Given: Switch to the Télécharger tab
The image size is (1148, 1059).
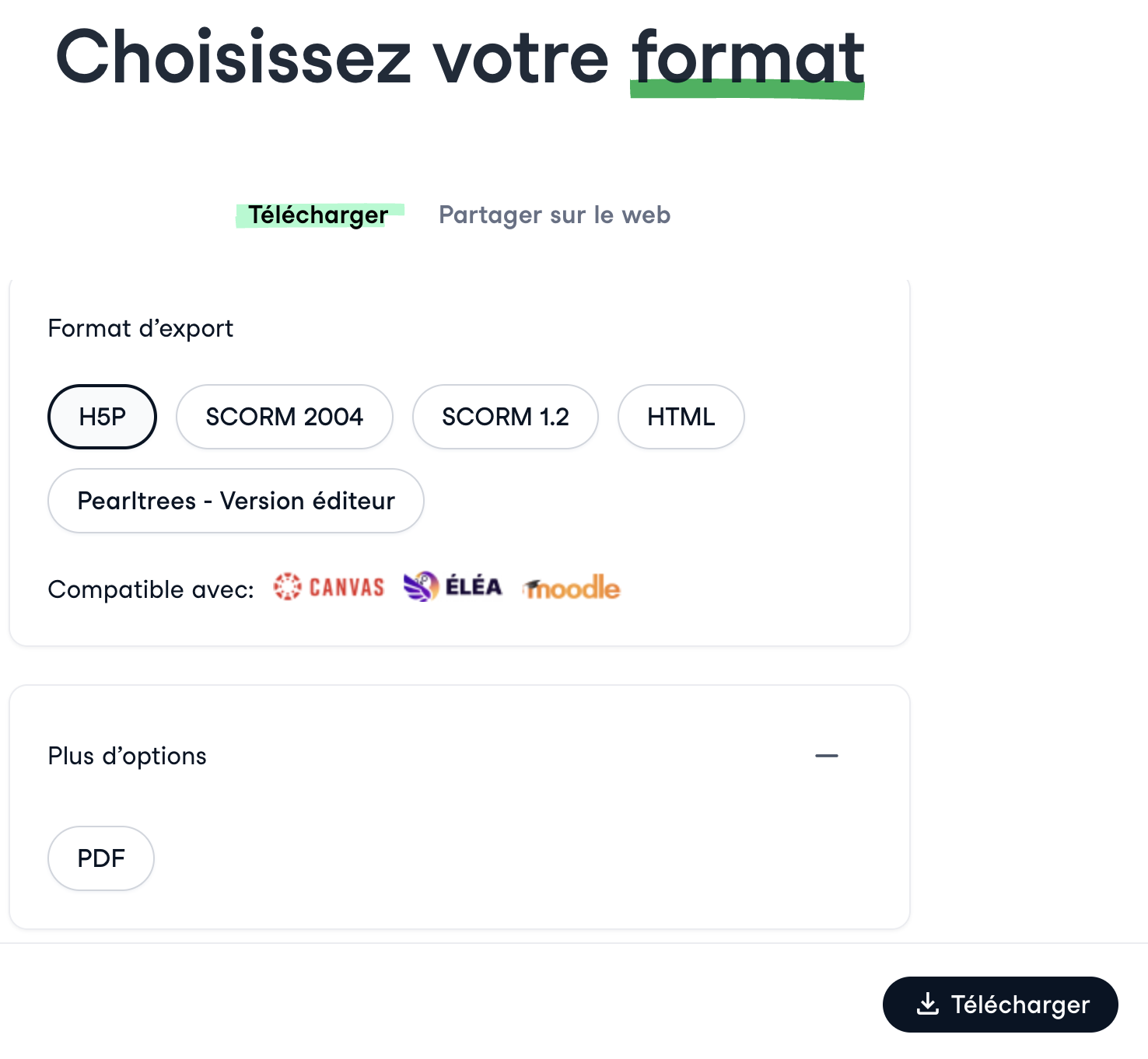Looking at the screenshot, I should point(318,215).
